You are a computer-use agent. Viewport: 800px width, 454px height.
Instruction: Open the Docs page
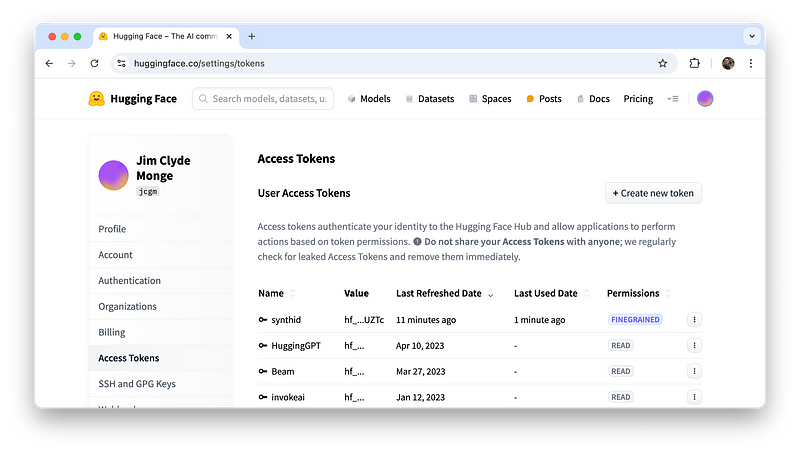(x=593, y=98)
